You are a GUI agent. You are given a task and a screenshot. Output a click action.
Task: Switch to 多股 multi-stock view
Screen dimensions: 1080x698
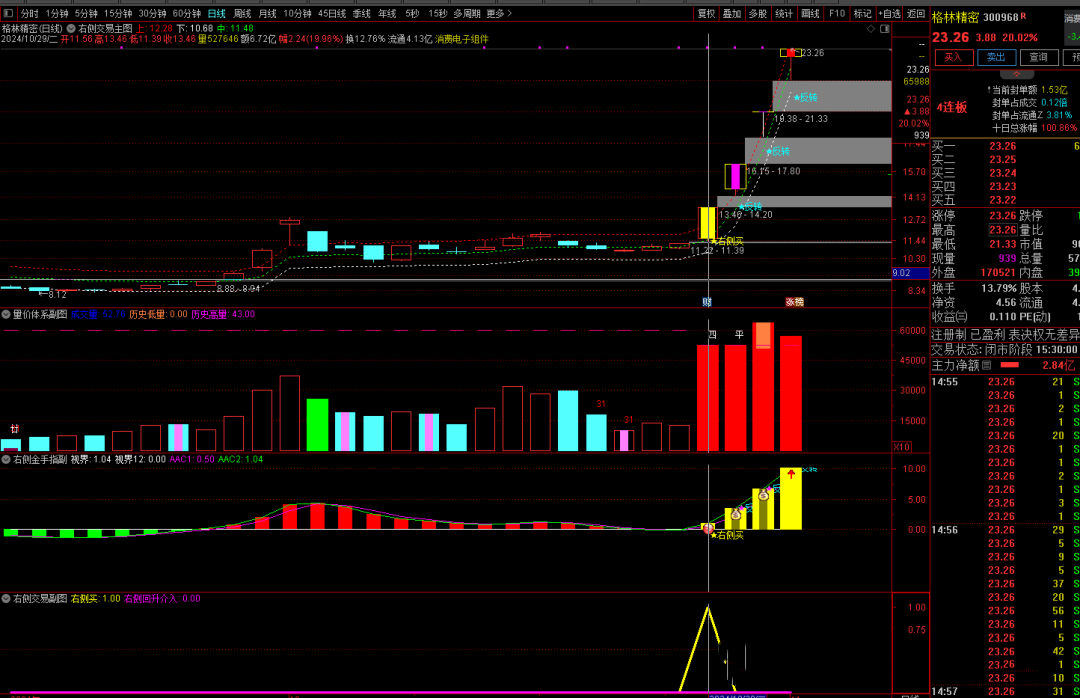(x=758, y=14)
